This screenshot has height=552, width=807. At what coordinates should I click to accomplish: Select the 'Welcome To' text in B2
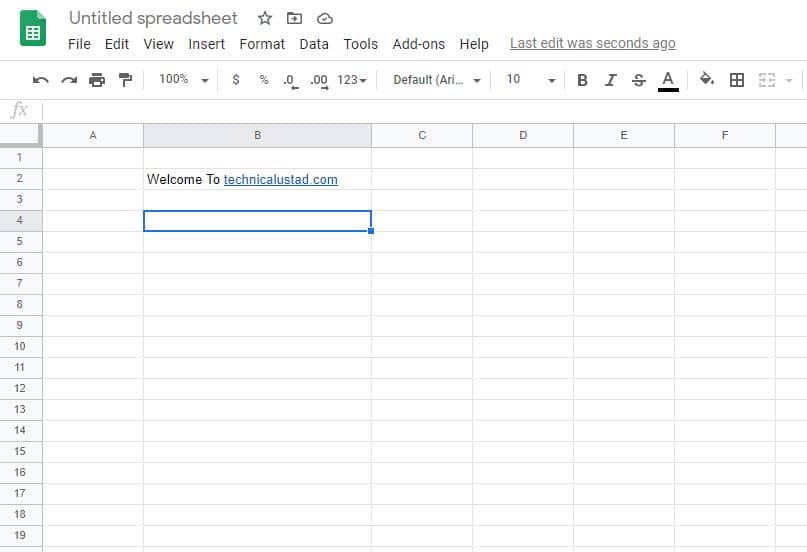point(183,180)
